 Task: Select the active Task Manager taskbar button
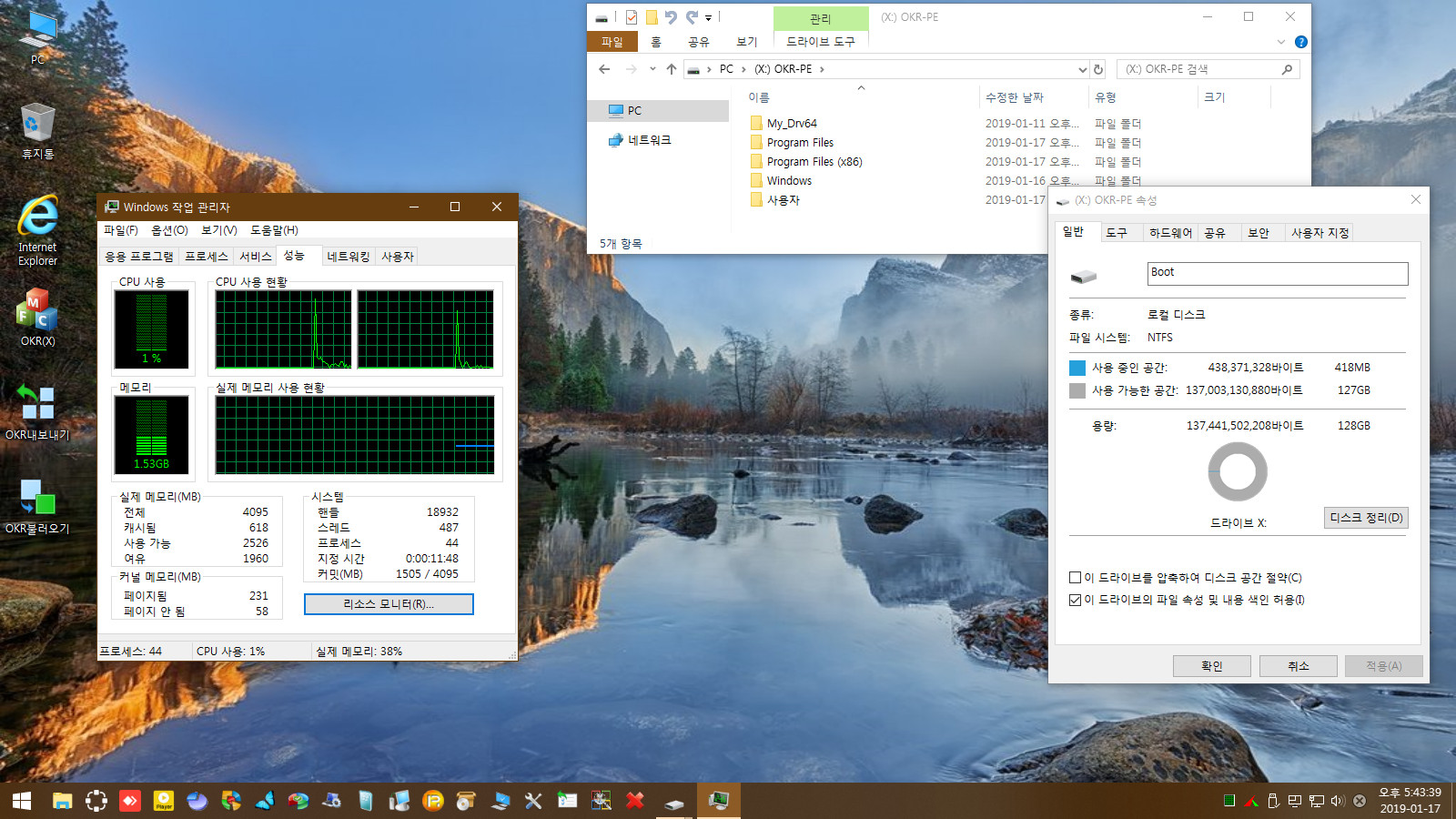point(719,801)
